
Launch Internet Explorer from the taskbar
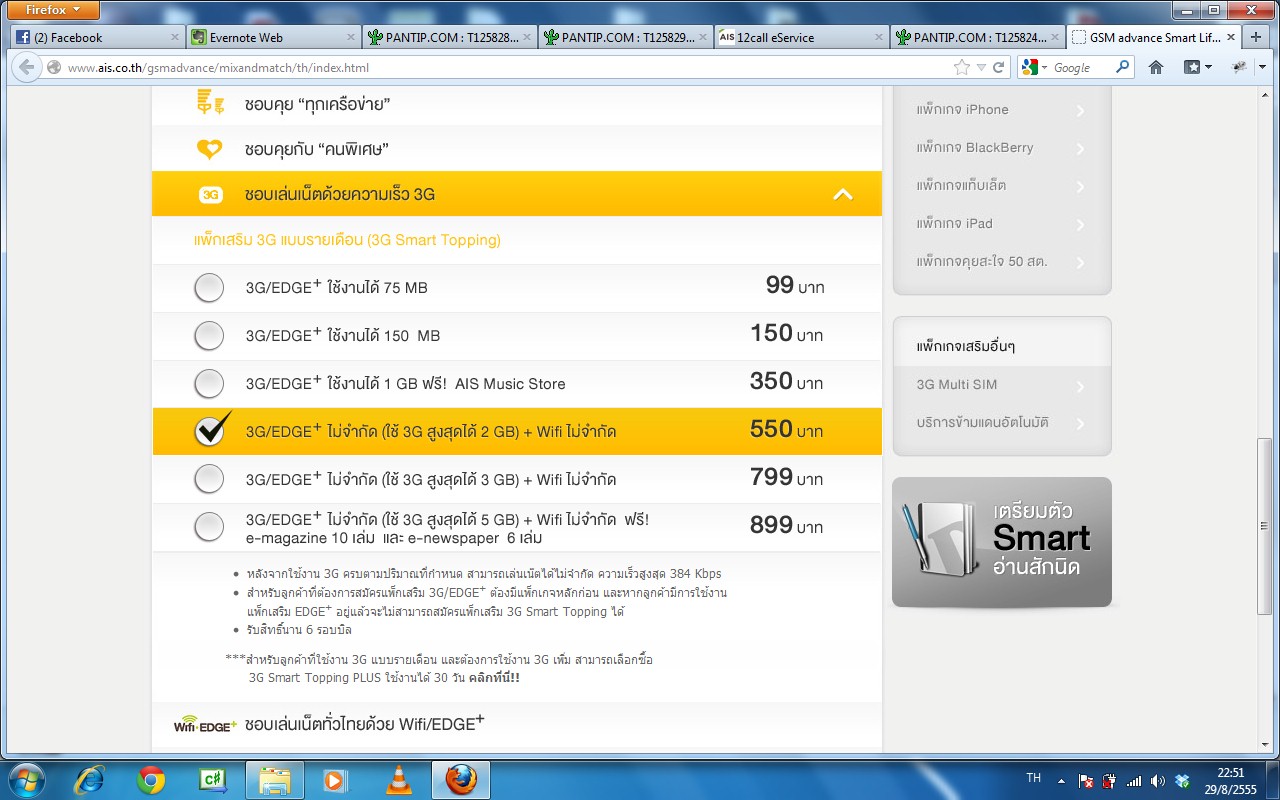coord(89,780)
